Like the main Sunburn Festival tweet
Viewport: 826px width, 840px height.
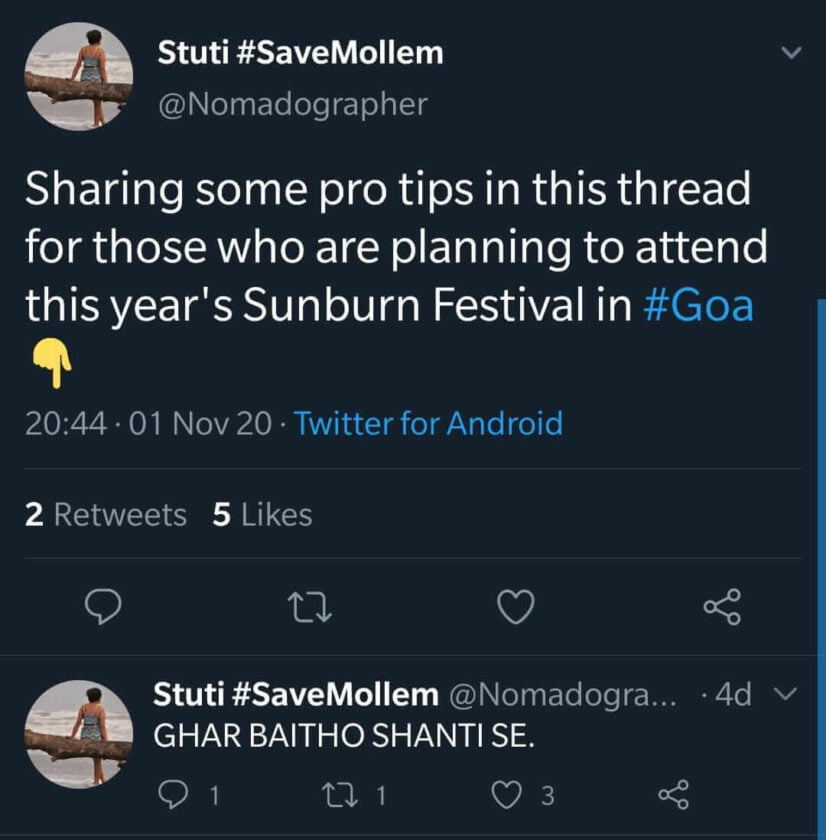pos(517,606)
